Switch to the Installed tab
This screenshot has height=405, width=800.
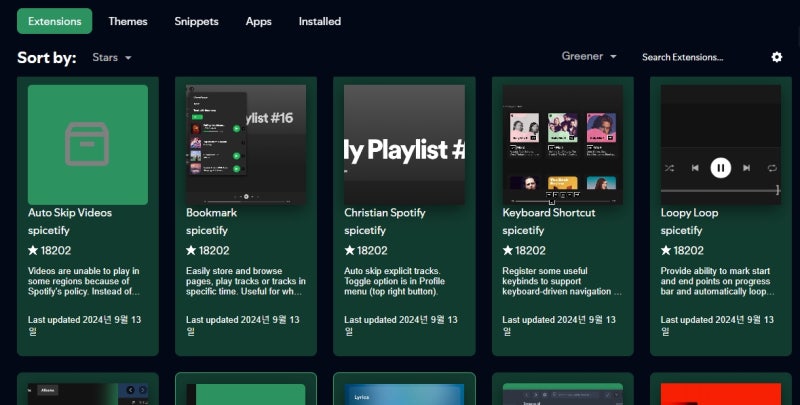click(x=320, y=21)
